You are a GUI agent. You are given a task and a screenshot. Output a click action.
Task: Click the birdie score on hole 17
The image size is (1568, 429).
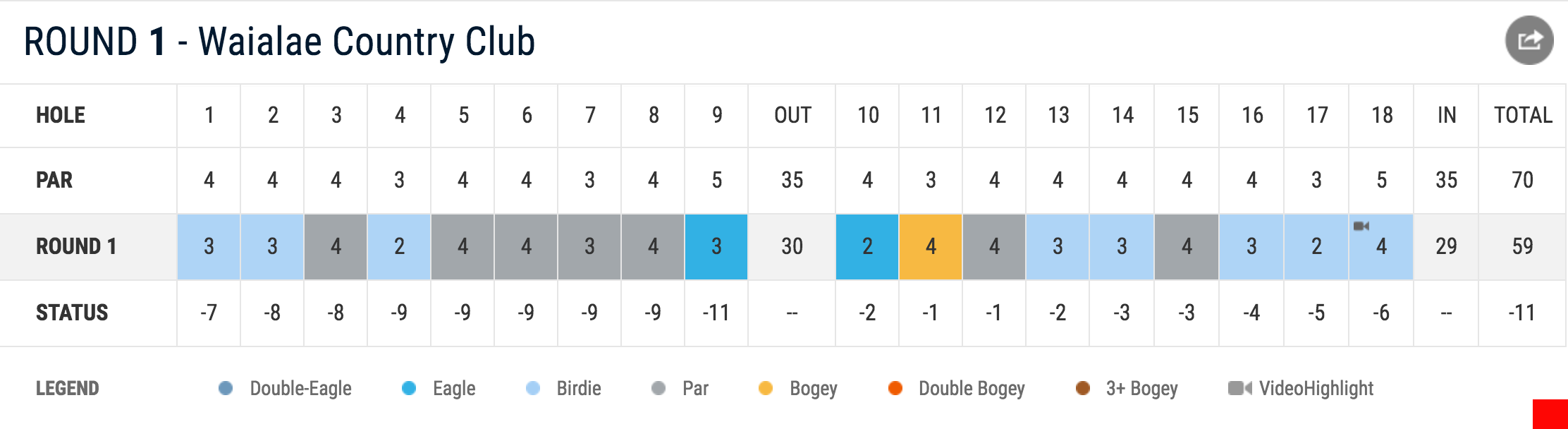coord(1316,247)
